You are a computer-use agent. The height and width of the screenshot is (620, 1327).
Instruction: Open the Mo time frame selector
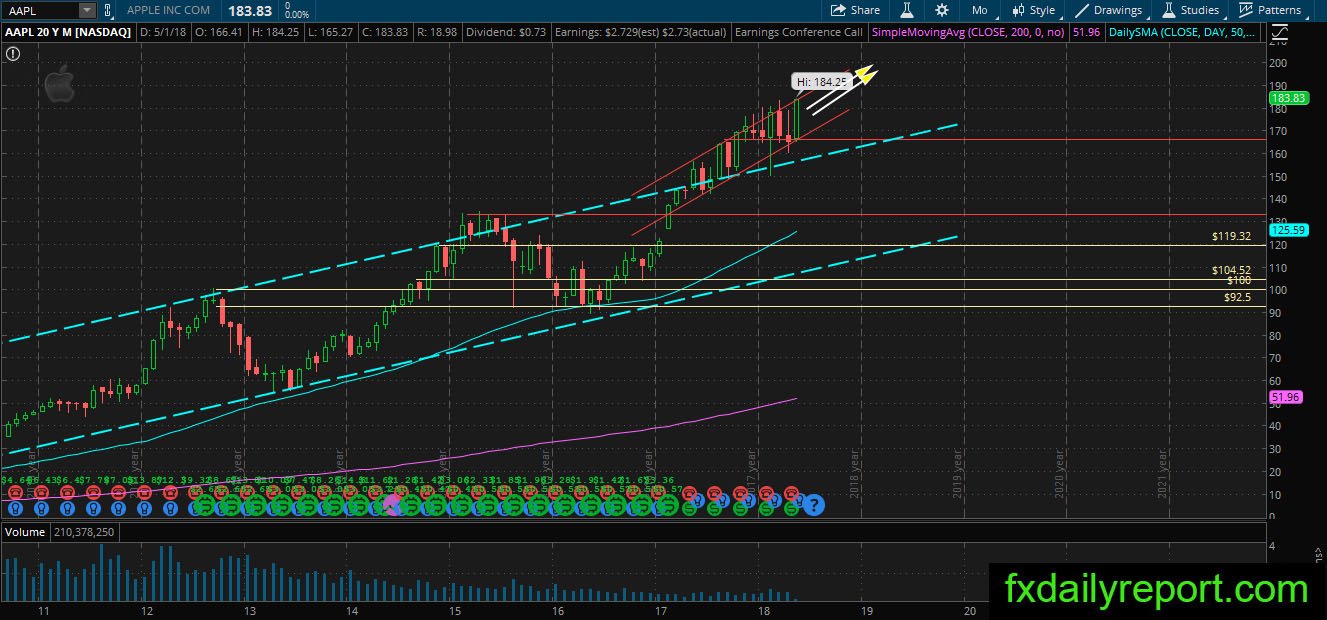(980, 10)
